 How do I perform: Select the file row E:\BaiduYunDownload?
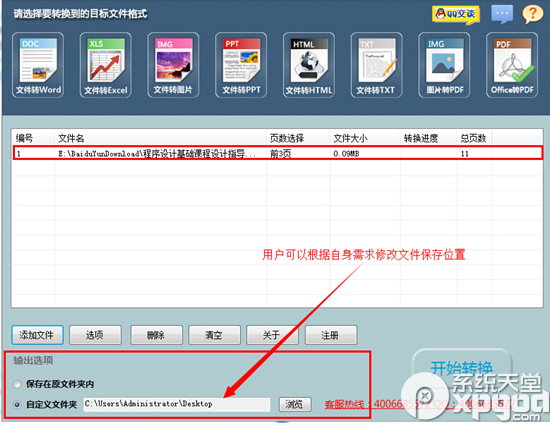[277, 153]
